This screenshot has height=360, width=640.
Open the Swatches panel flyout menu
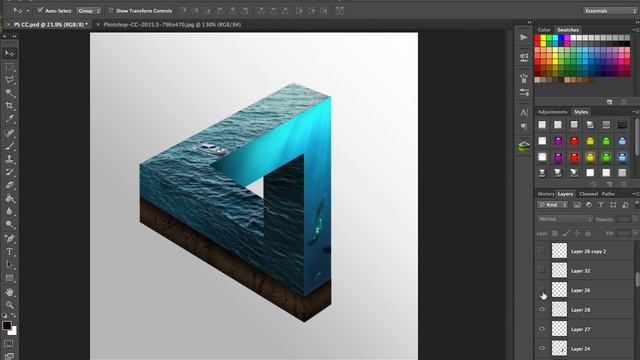(x=635, y=30)
